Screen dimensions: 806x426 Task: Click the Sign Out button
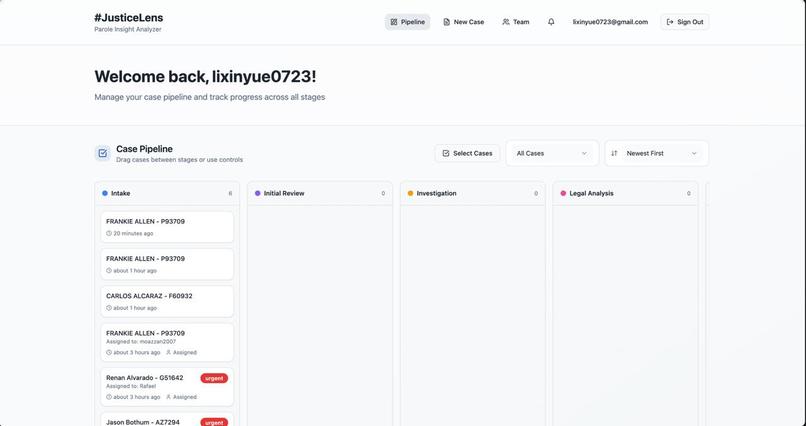[685, 22]
